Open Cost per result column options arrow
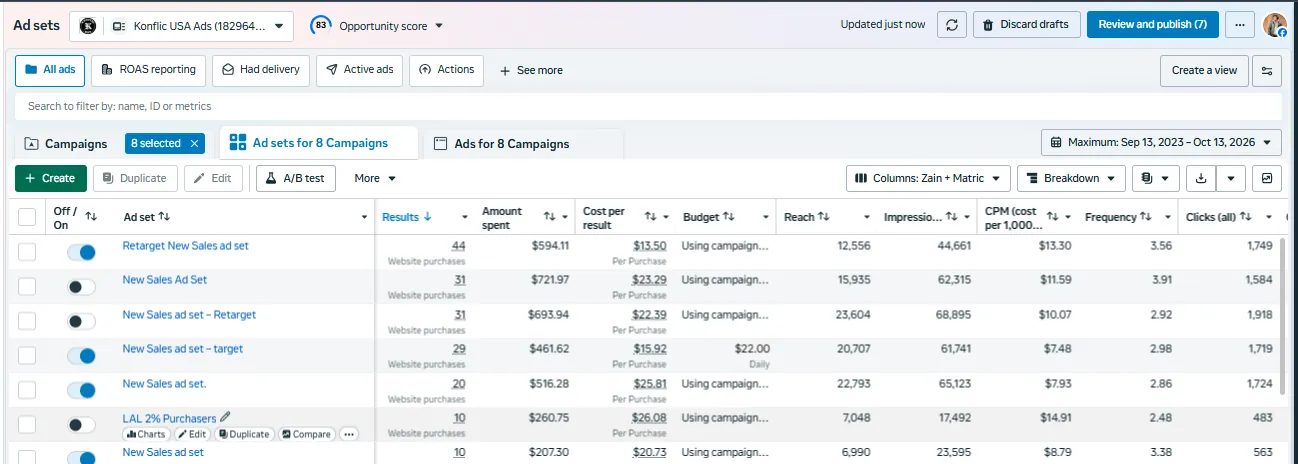Viewport: 1298px width, 464px height. click(x=666, y=217)
